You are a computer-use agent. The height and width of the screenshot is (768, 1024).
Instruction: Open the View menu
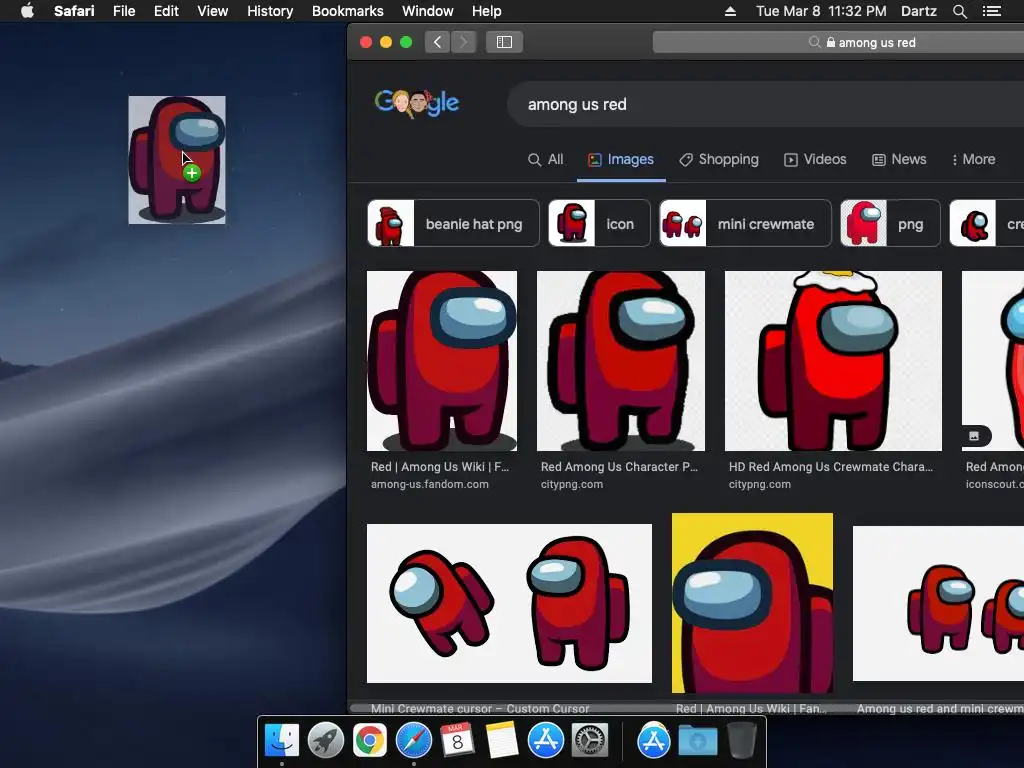(x=212, y=11)
